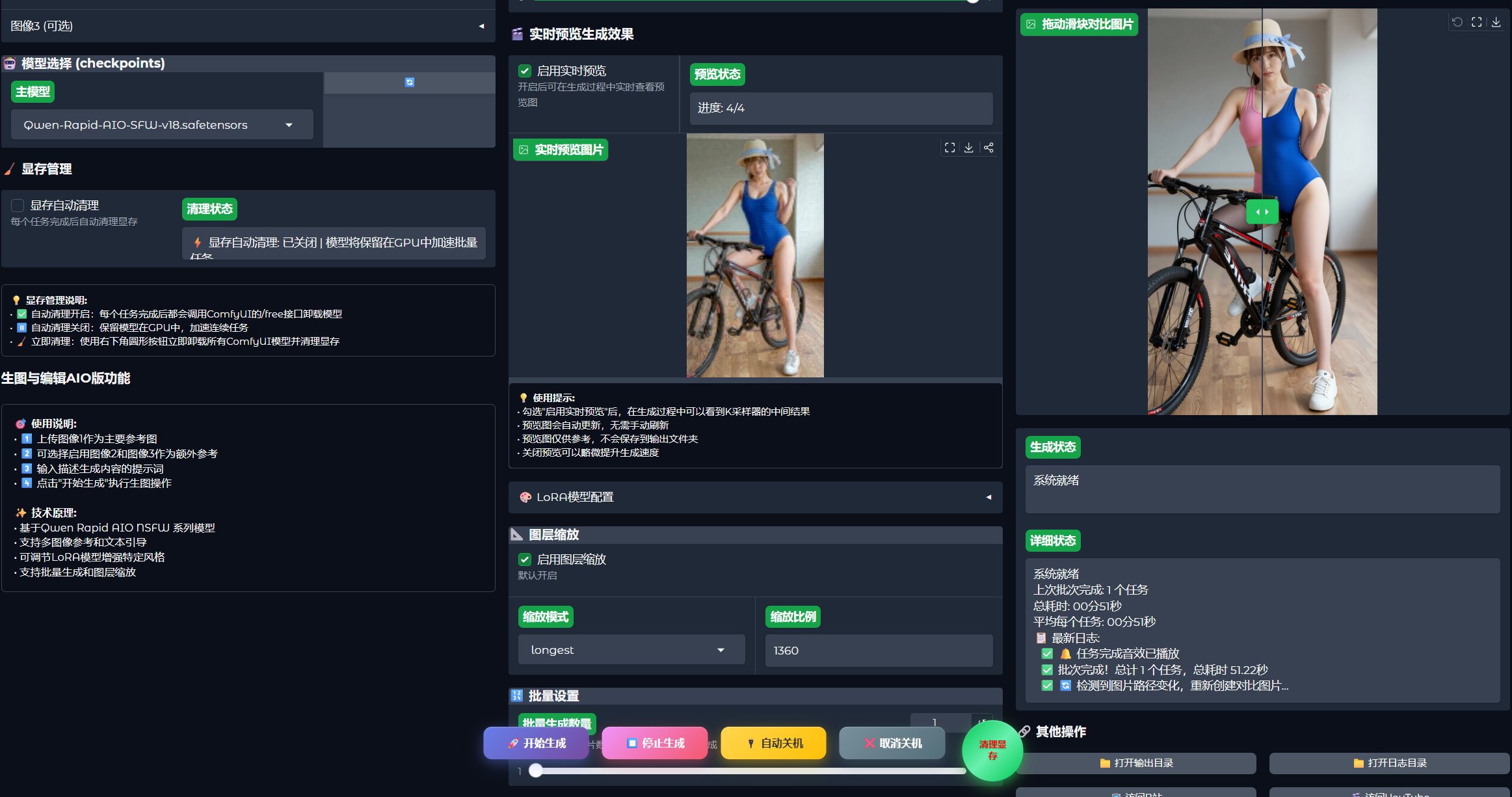Viewport: 1512px width, 797px height.
Task: Open the Qwen-Rapid-AIO main model dropdown
Action: tap(161, 125)
